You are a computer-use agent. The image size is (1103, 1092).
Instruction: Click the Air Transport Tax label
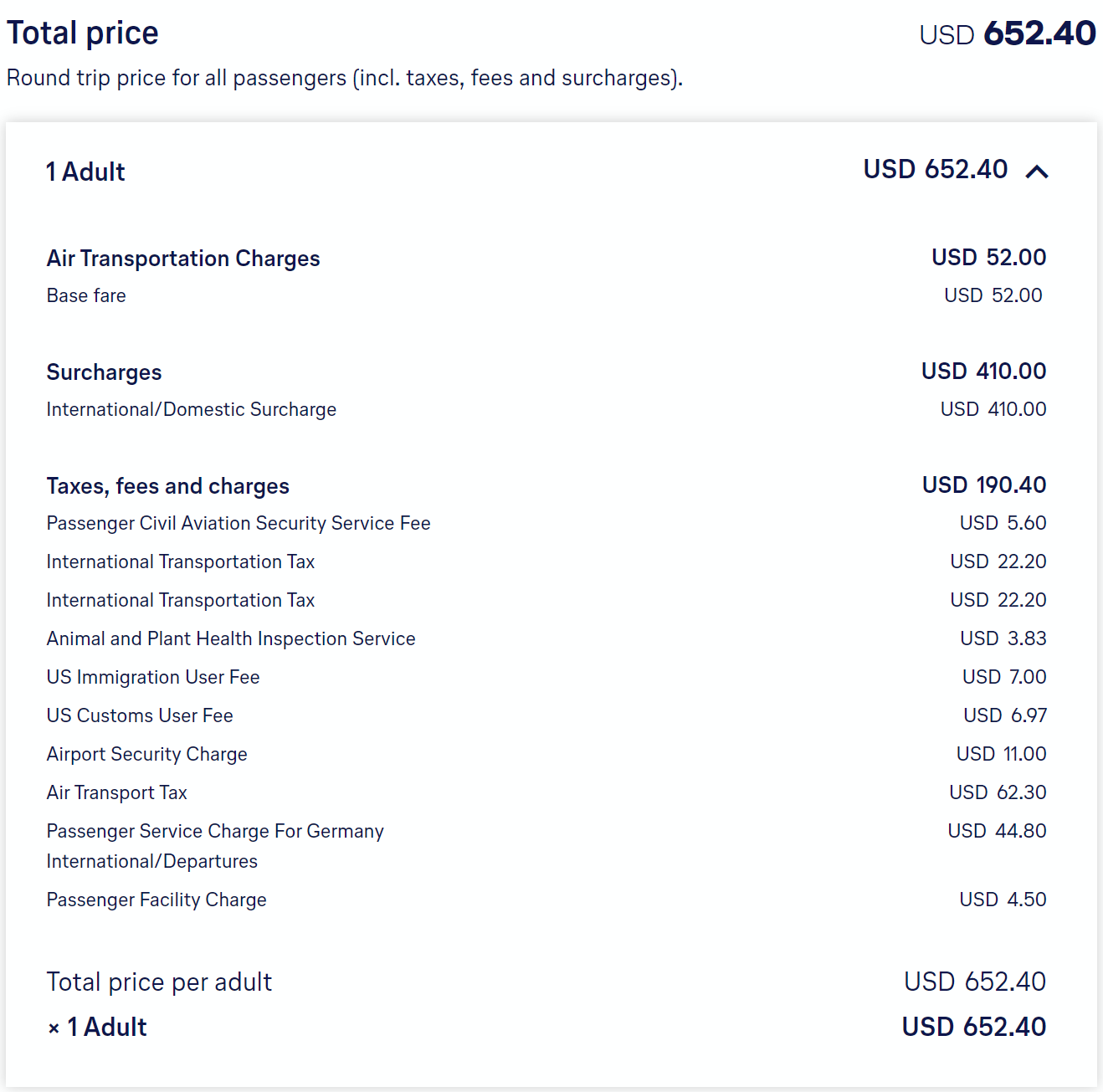pyautogui.click(x=117, y=792)
